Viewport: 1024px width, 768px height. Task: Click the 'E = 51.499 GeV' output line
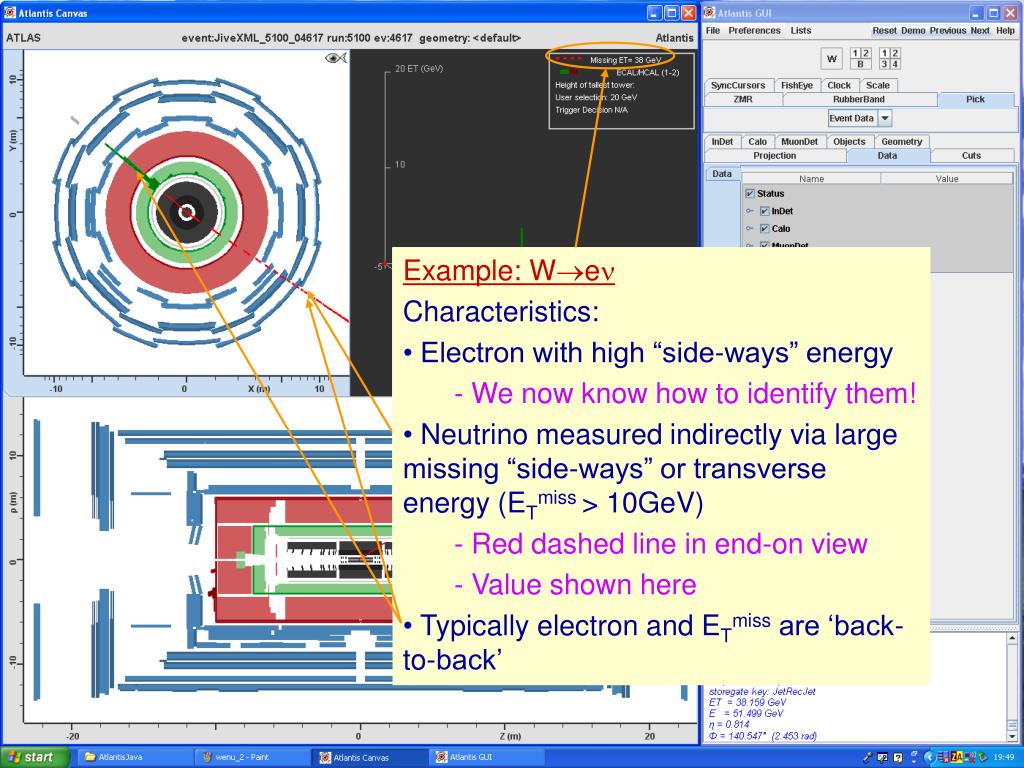pyautogui.click(x=746, y=714)
